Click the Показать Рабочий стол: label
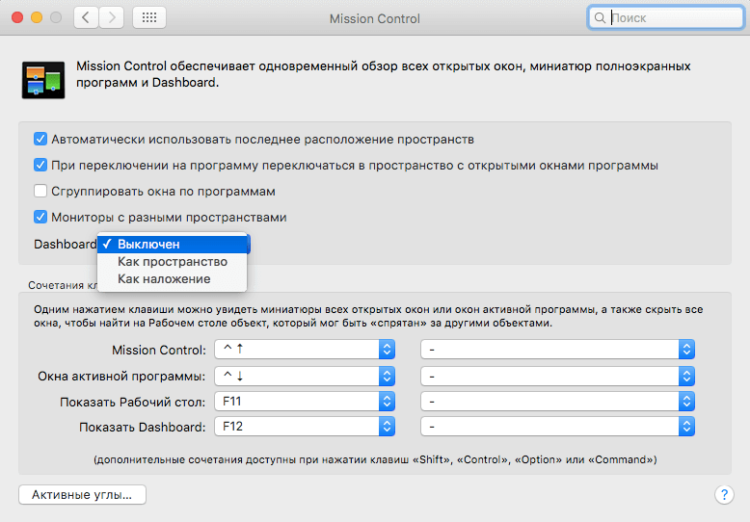Image resolution: width=750 pixels, height=522 pixels. click(x=132, y=402)
